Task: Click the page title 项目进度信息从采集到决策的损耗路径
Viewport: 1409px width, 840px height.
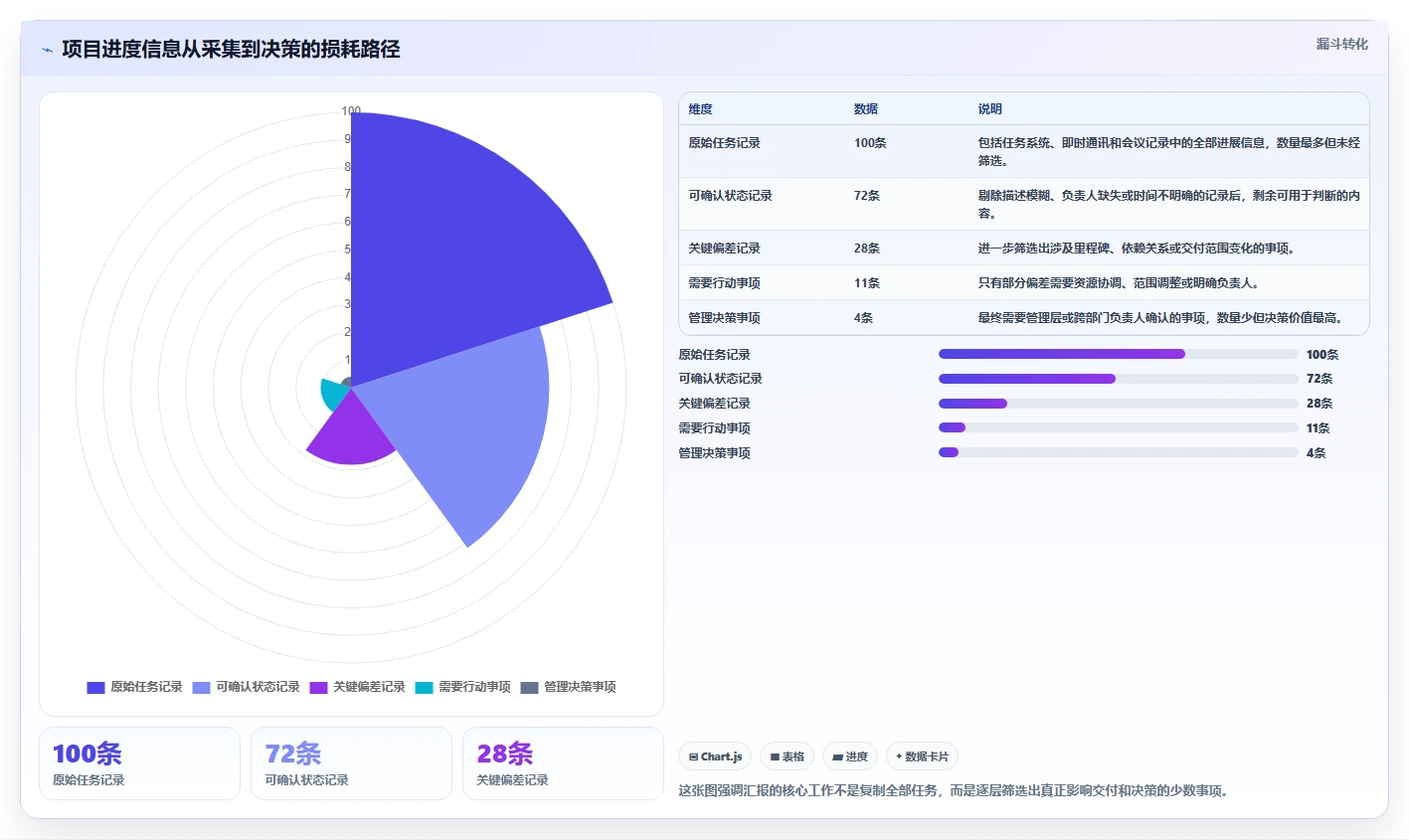Action: coord(231,50)
